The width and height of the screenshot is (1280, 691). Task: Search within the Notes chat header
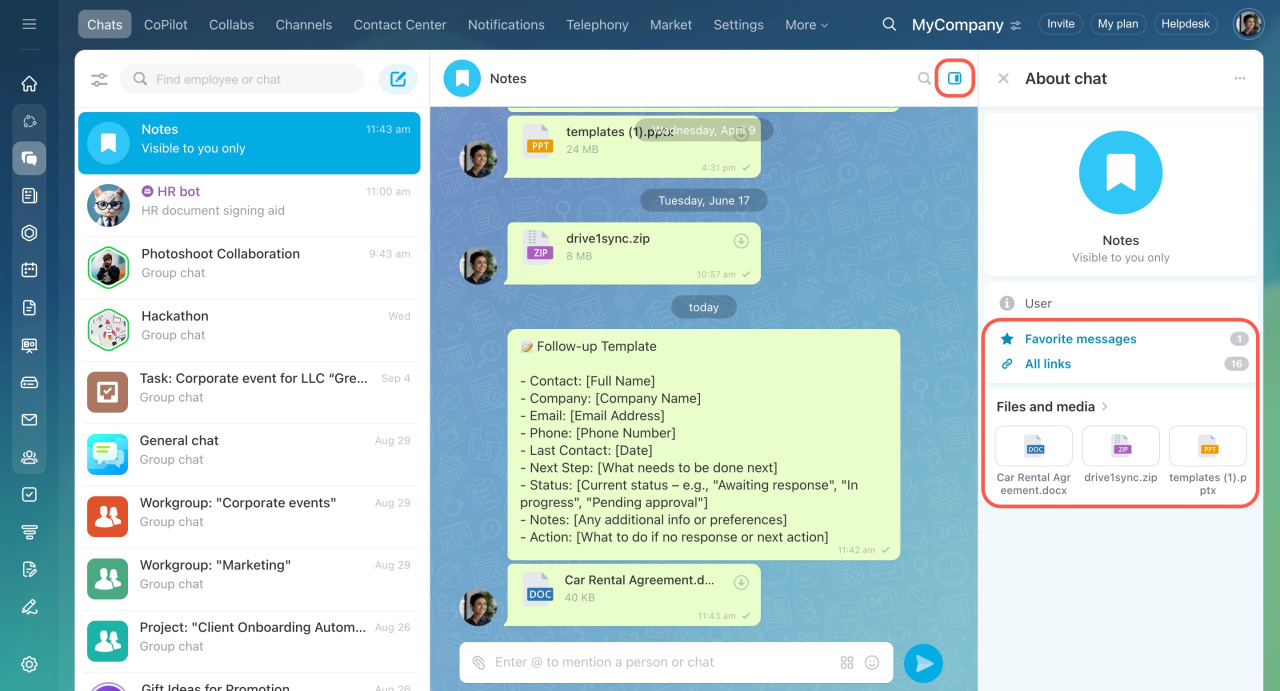point(924,78)
